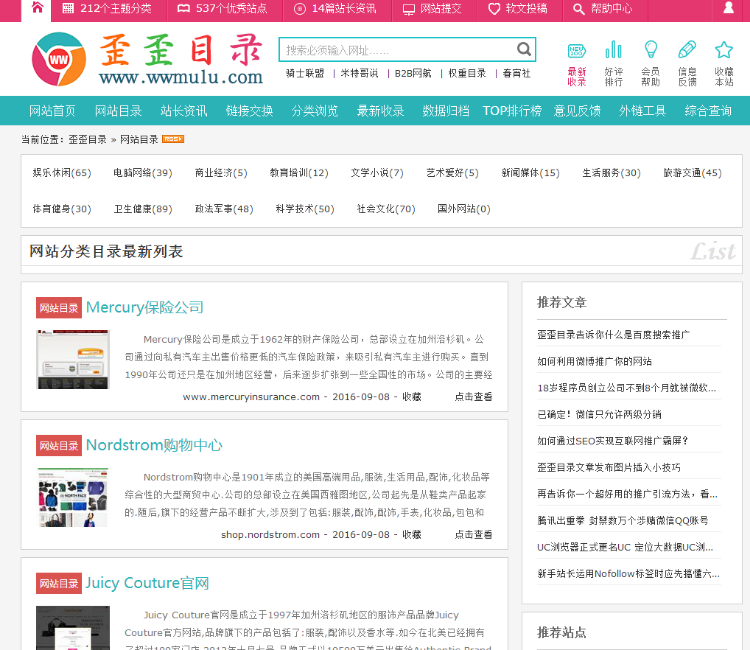Open the 骑士联盟 link under search

click(305, 73)
